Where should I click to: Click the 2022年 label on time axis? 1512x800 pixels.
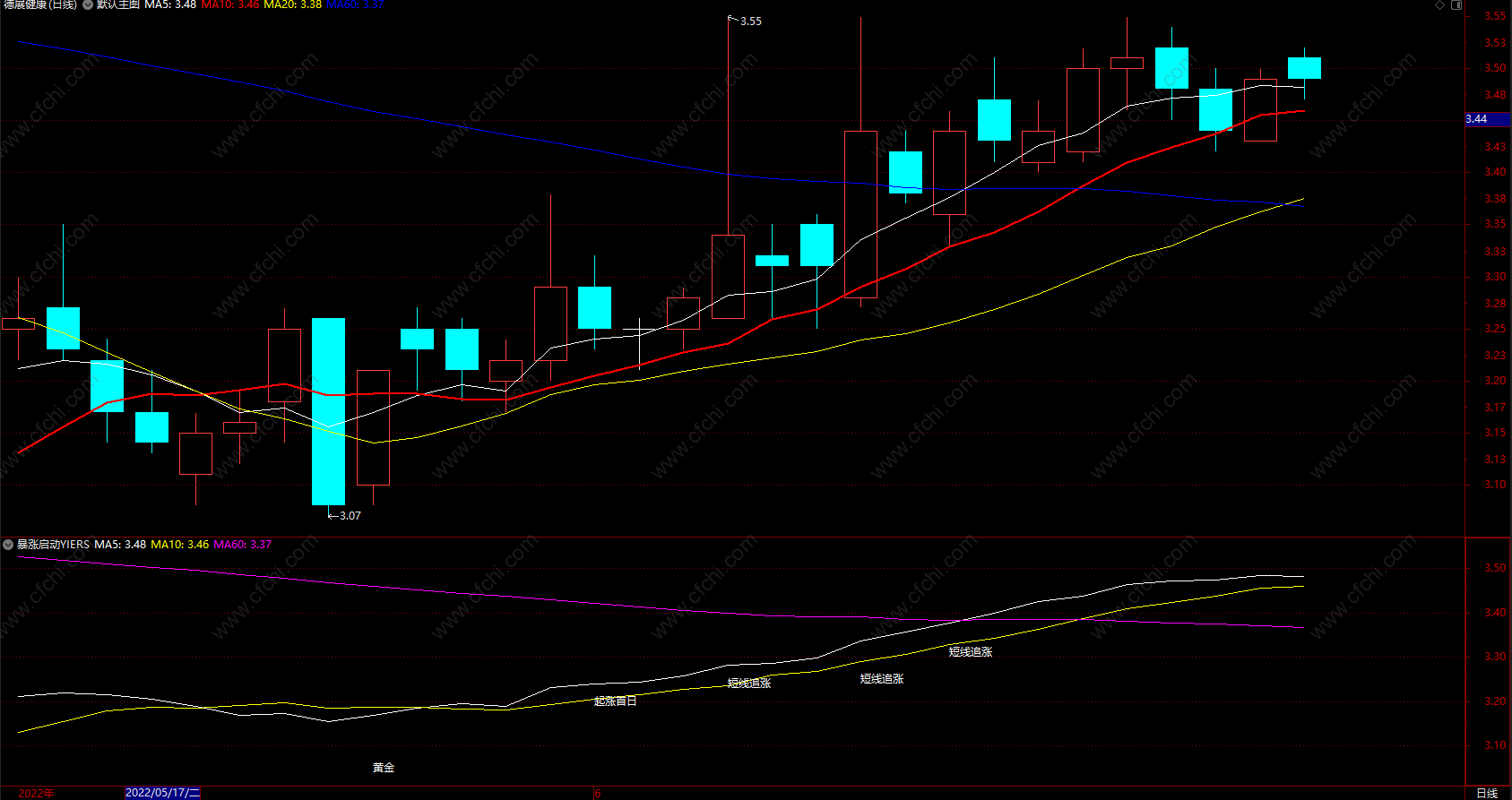point(36,794)
